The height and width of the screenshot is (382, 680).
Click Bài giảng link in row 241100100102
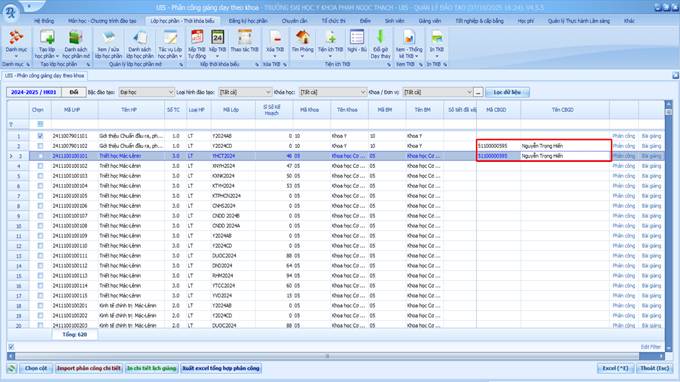(x=651, y=166)
